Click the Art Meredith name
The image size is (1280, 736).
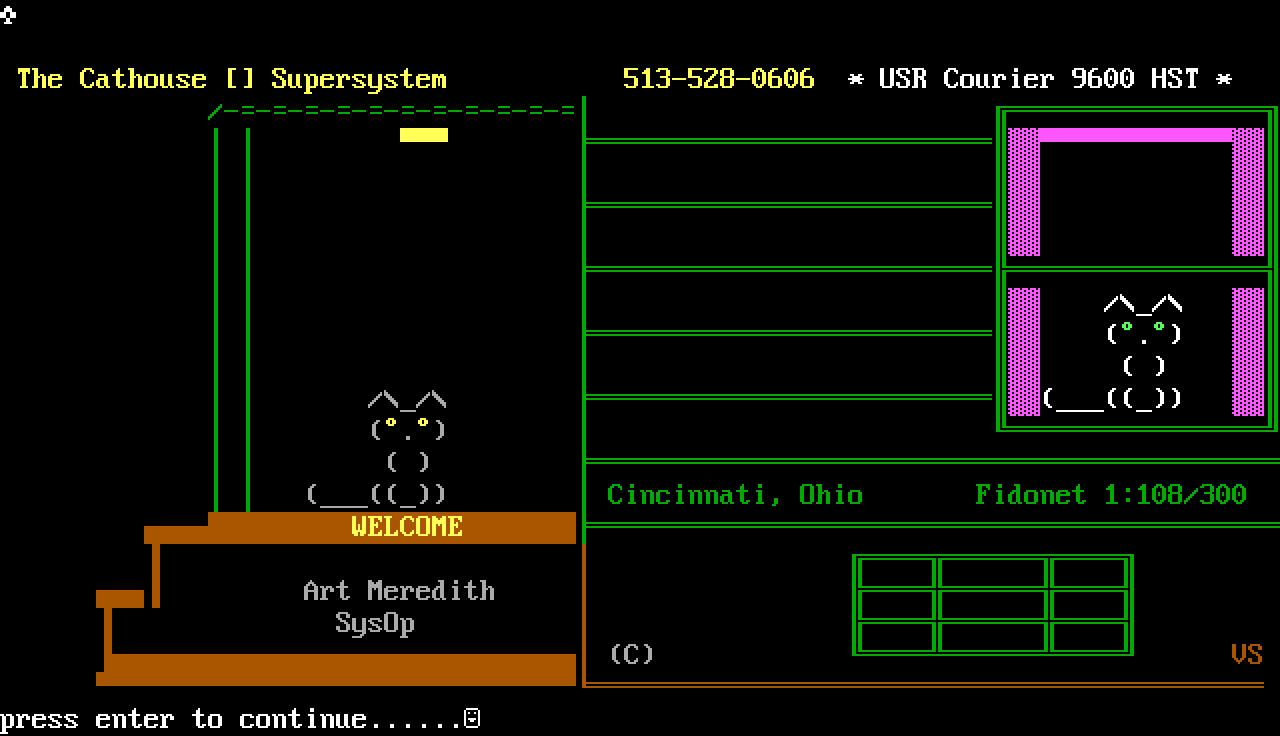398,590
